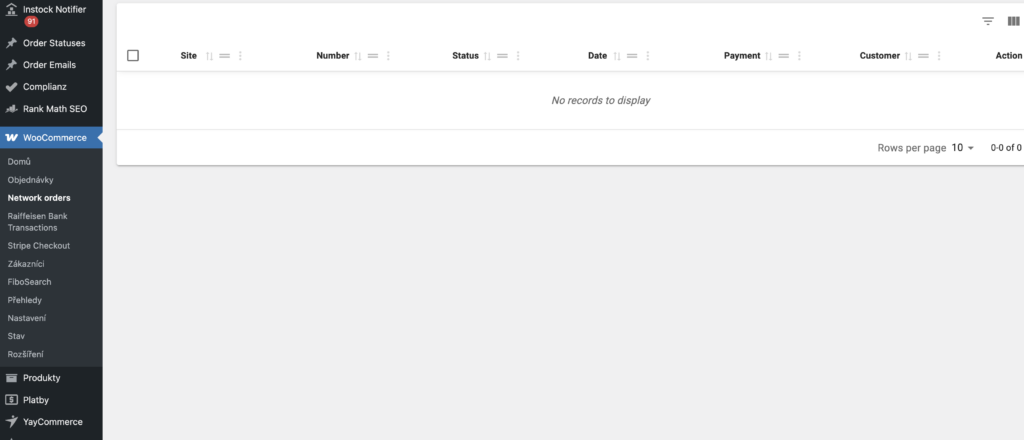This screenshot has width=1024, height=440.
Task: Open the Date column three-dot menu
Action: click(x=648, y=56)
